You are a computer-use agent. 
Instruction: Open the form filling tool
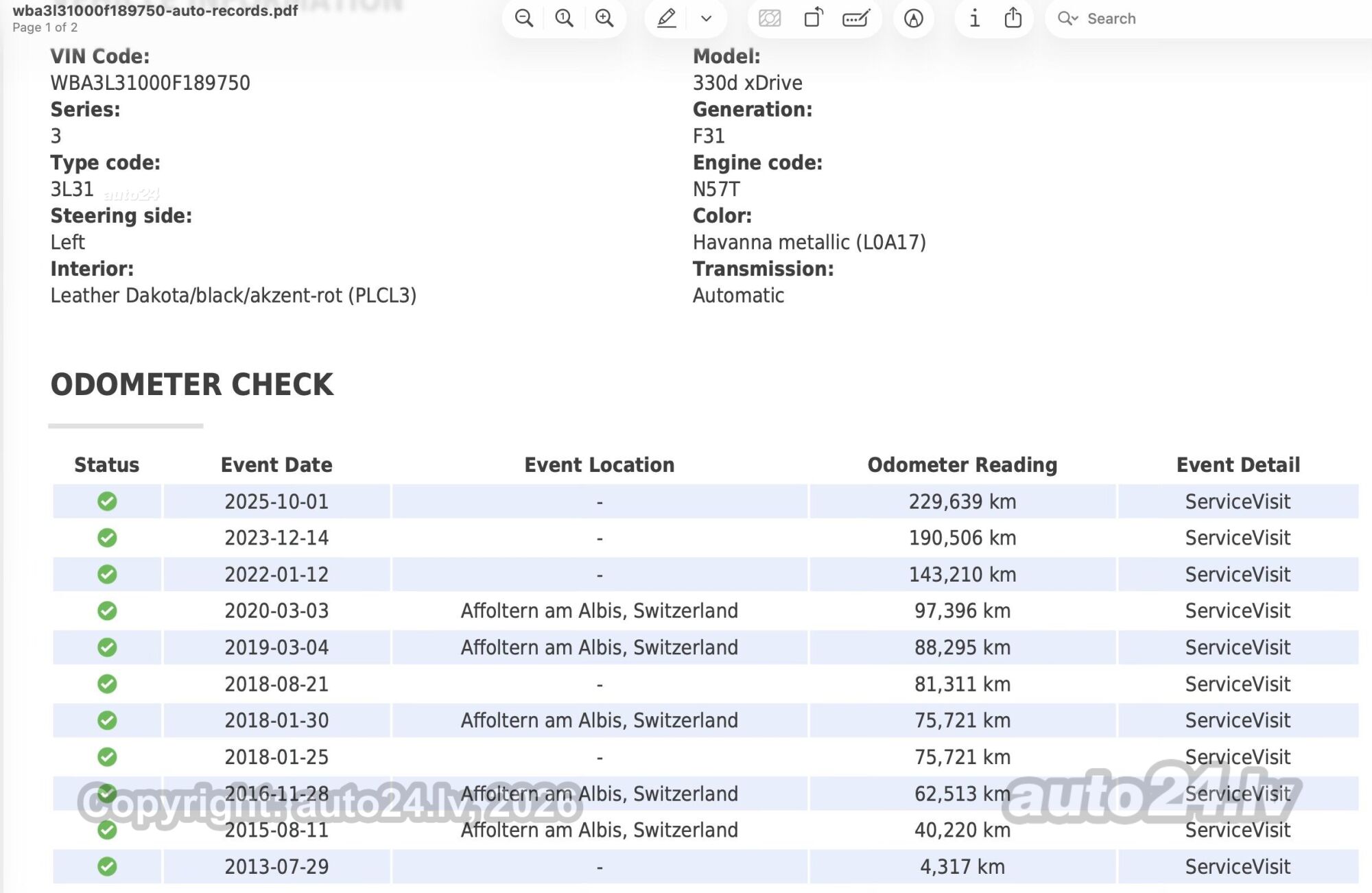click(856, 19)
